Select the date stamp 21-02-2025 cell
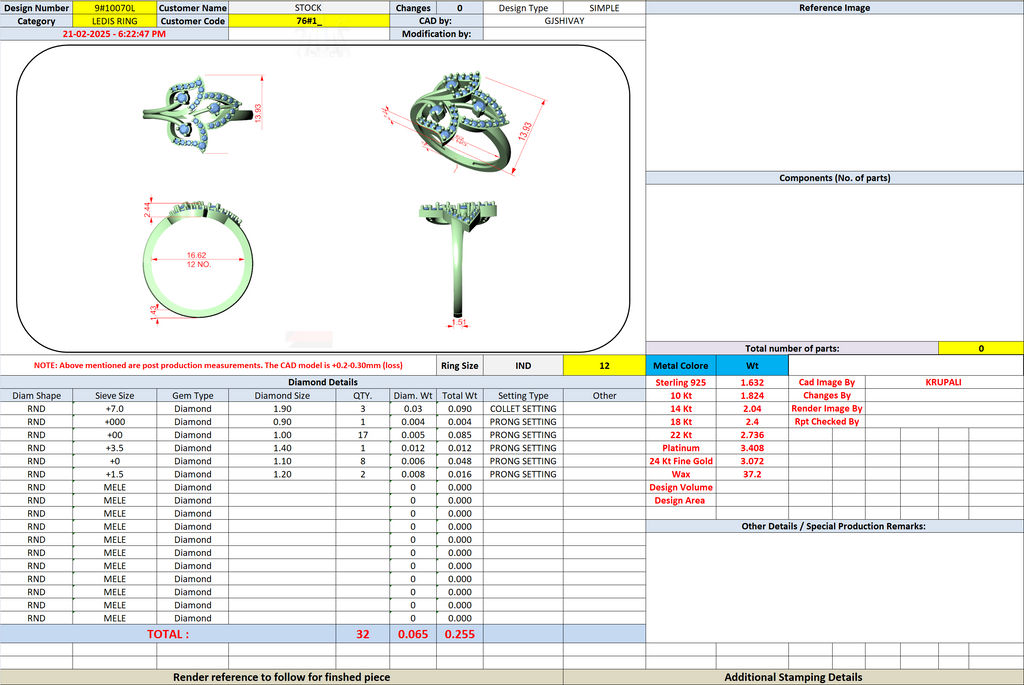This screenshot has height=685, width=1024. [x=114, y=34]
